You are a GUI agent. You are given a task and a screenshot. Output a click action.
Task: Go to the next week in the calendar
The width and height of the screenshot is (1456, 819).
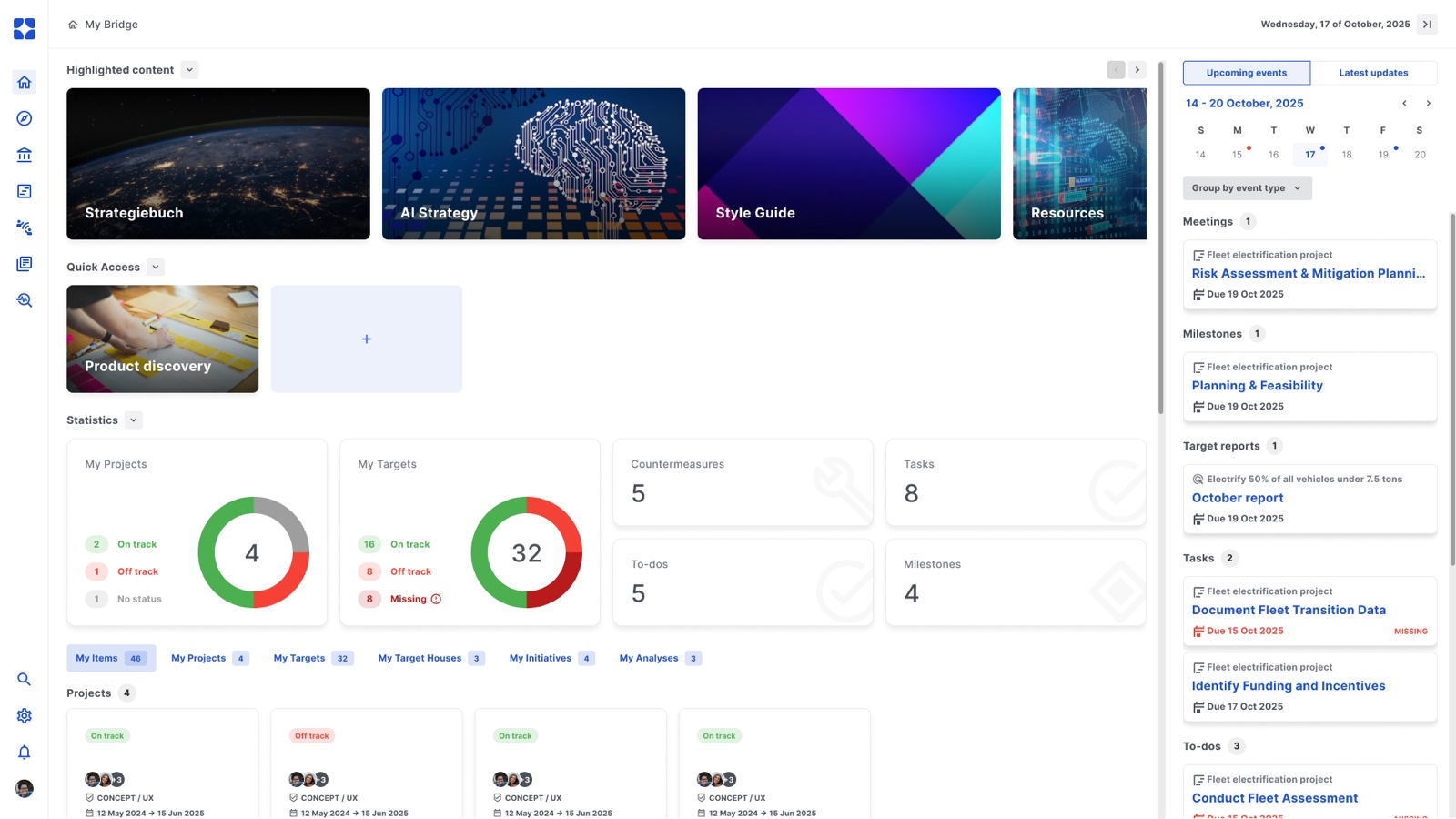[1428, 104]
